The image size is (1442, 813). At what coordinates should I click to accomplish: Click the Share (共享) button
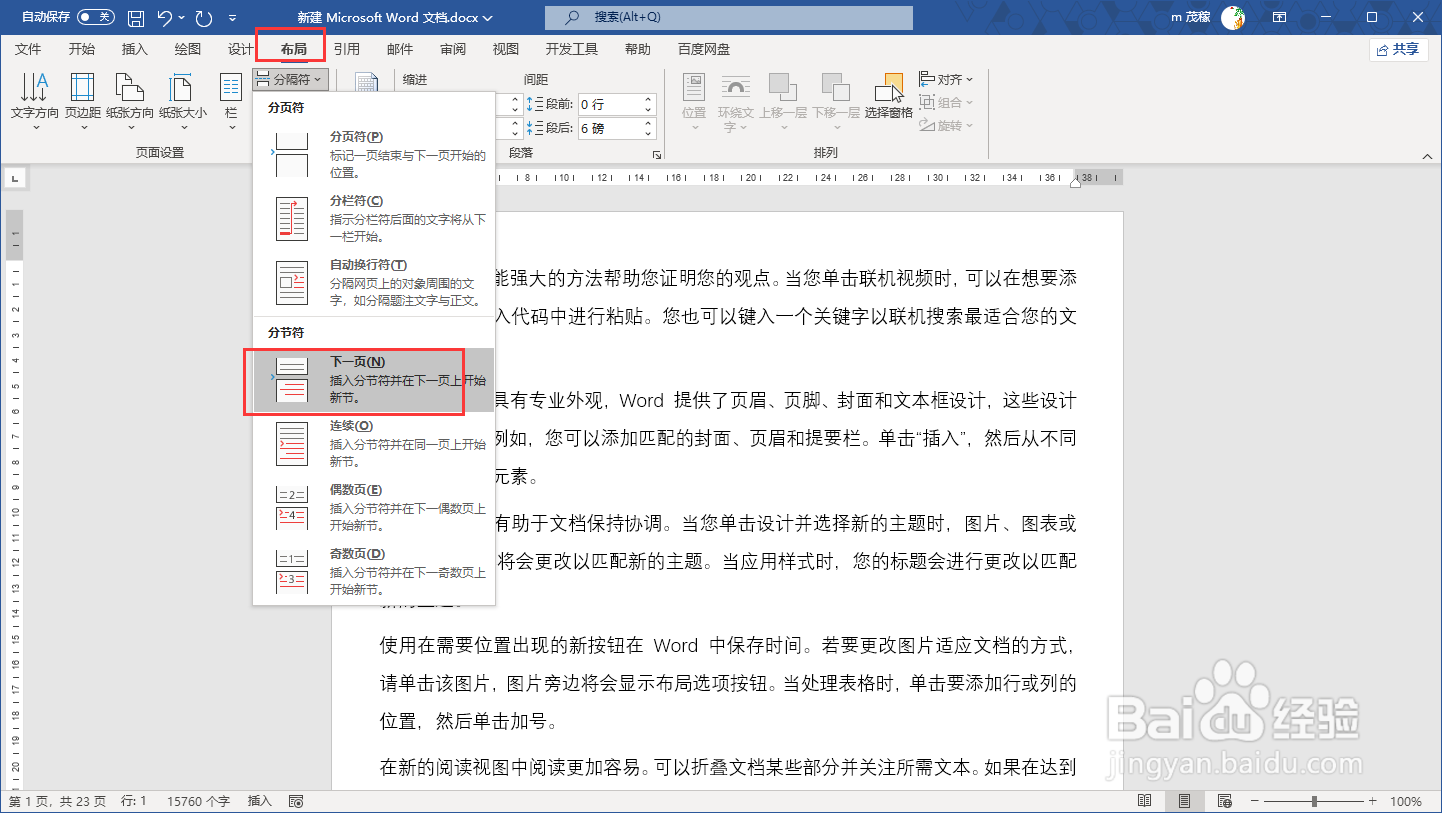(x=1398, y=49)
